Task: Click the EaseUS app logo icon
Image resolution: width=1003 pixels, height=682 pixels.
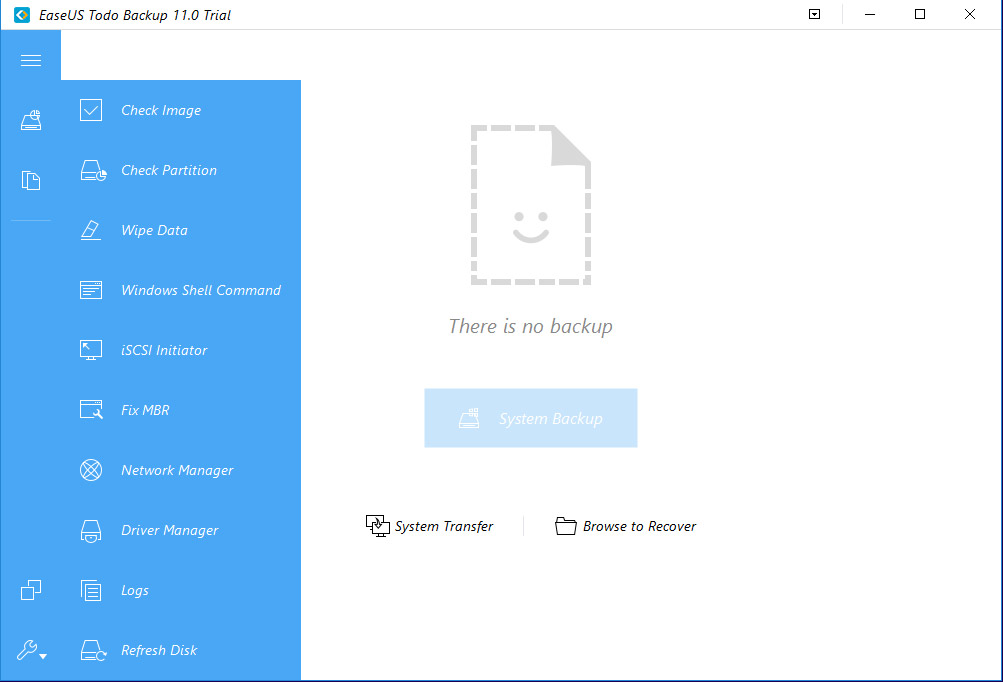Action: [x=22, y=15]
